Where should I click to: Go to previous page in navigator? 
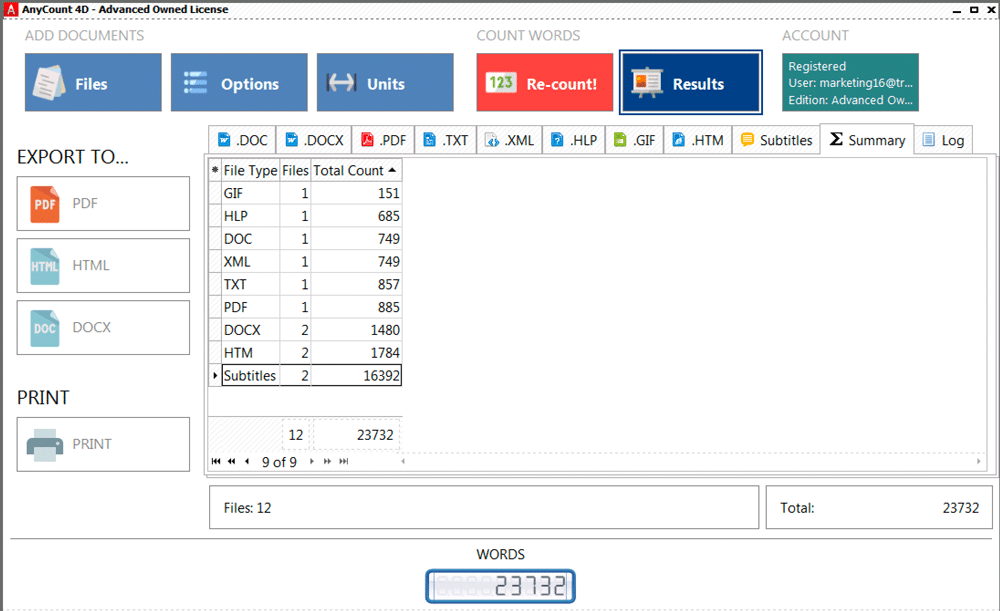coord(232,461)
